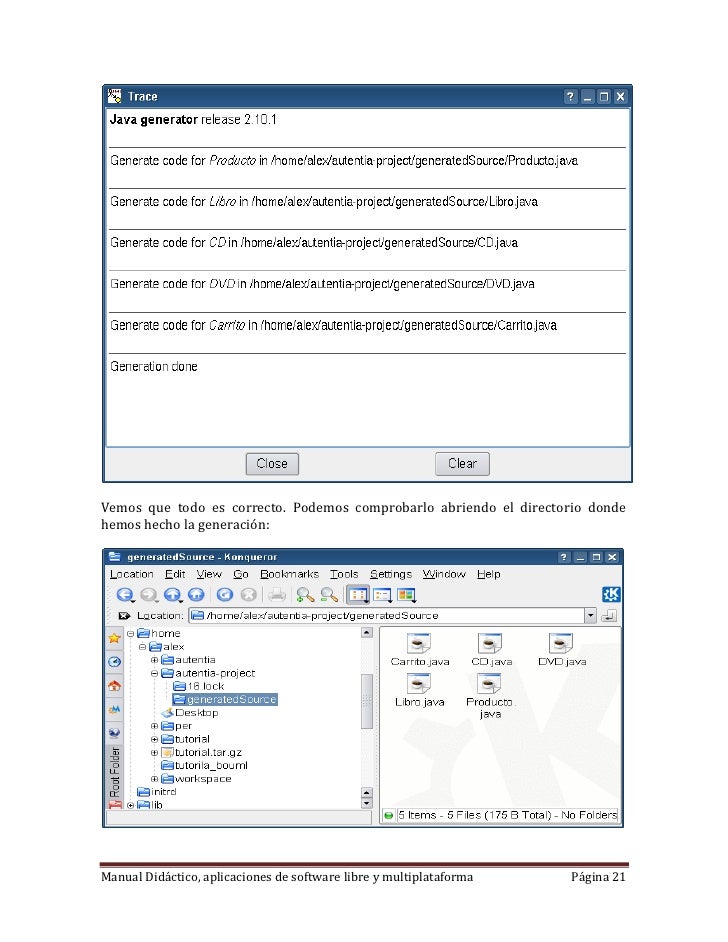Open the Edit menu
The width and height of the screenshot is (728, 942).
click(x=175, y=574)
